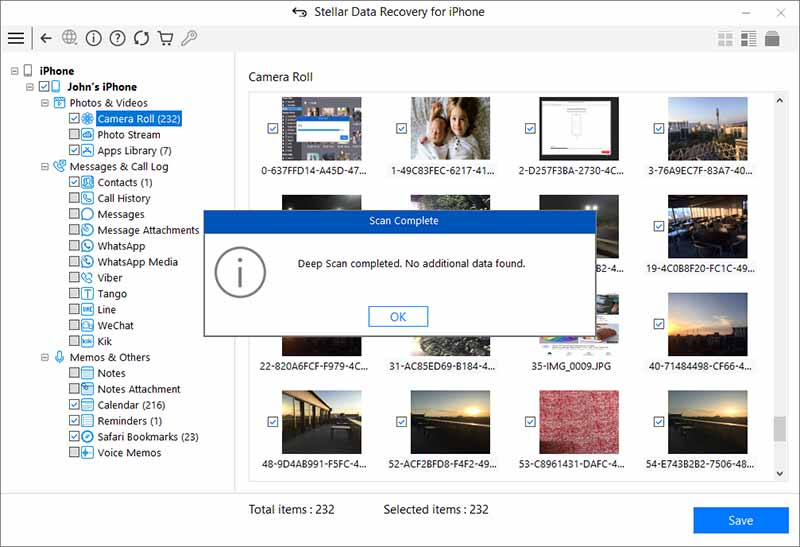Screen dimensions: 800x547
Task: Click the blue Save button
Action: 741,520
